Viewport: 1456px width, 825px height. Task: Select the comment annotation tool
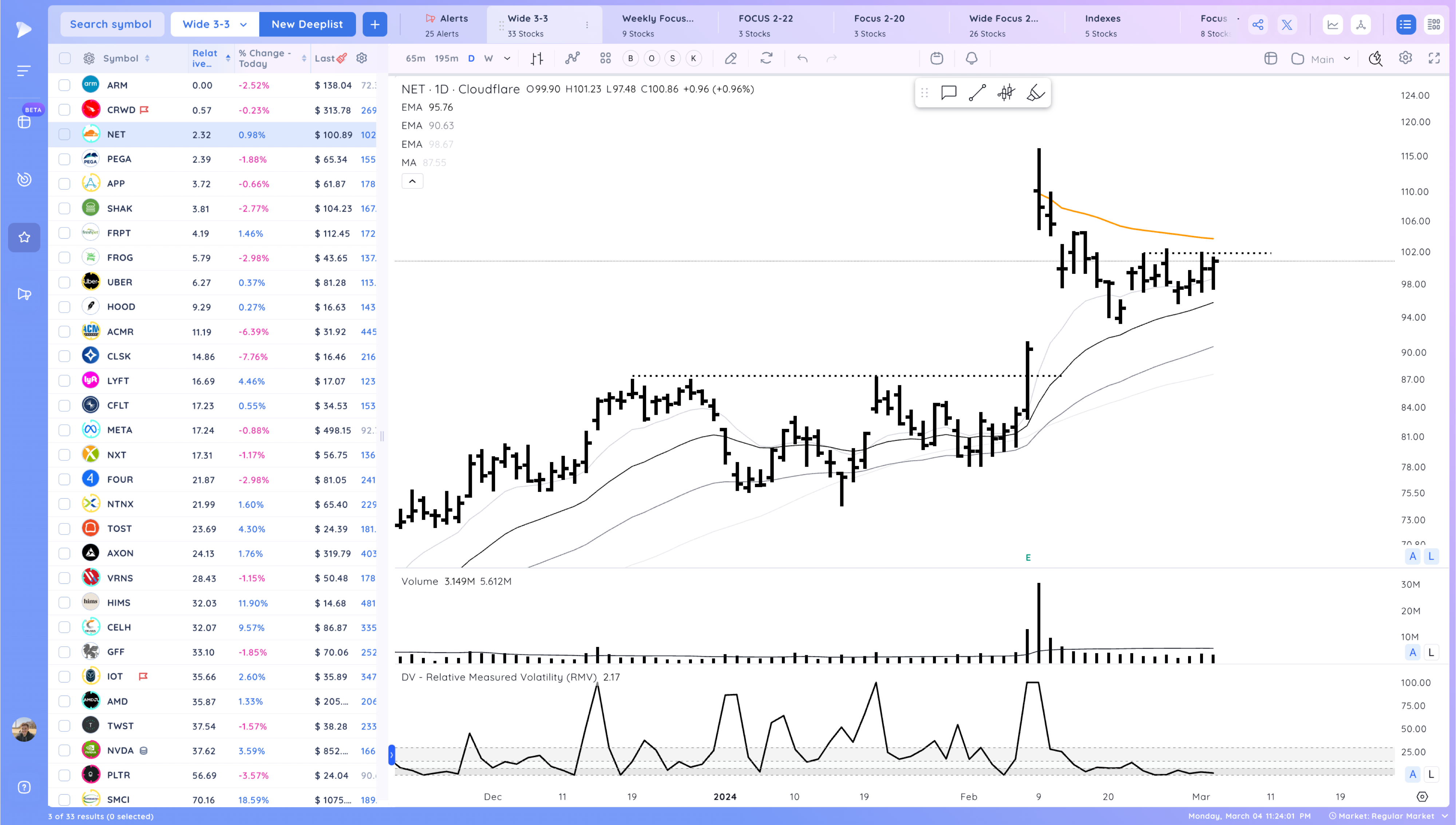tap(949, 93)
